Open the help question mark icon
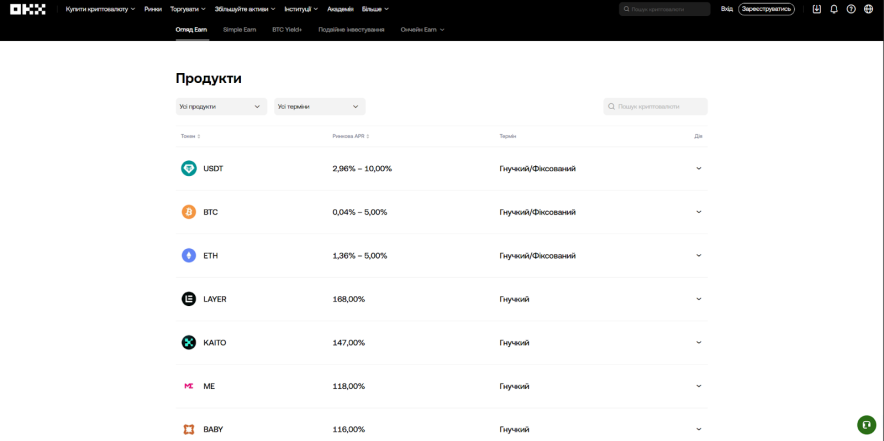Image resolution: width=884 pixels, height=441 pixels. click(x=851, y=9)
